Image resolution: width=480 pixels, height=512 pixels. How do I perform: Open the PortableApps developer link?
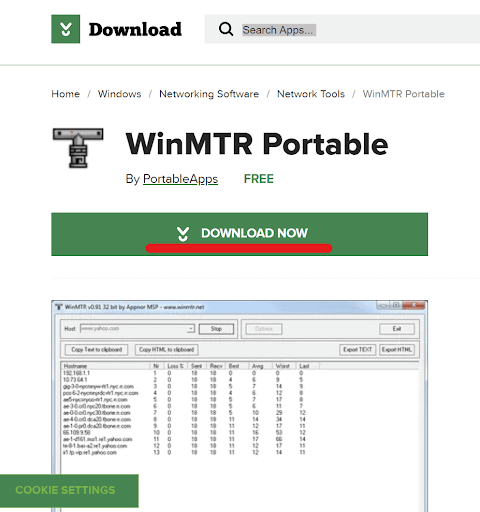pyautogui.click(x=180, y=179)
